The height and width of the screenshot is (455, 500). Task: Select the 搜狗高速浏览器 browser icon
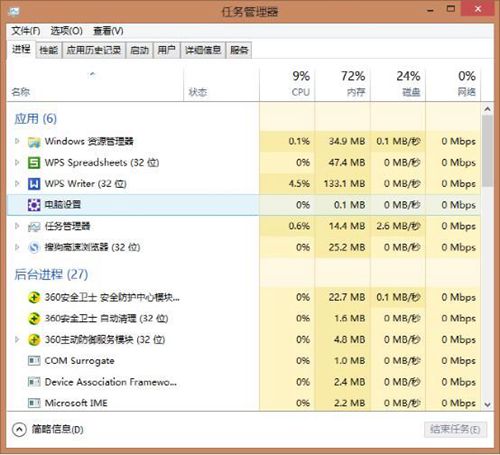click(34, 247)
